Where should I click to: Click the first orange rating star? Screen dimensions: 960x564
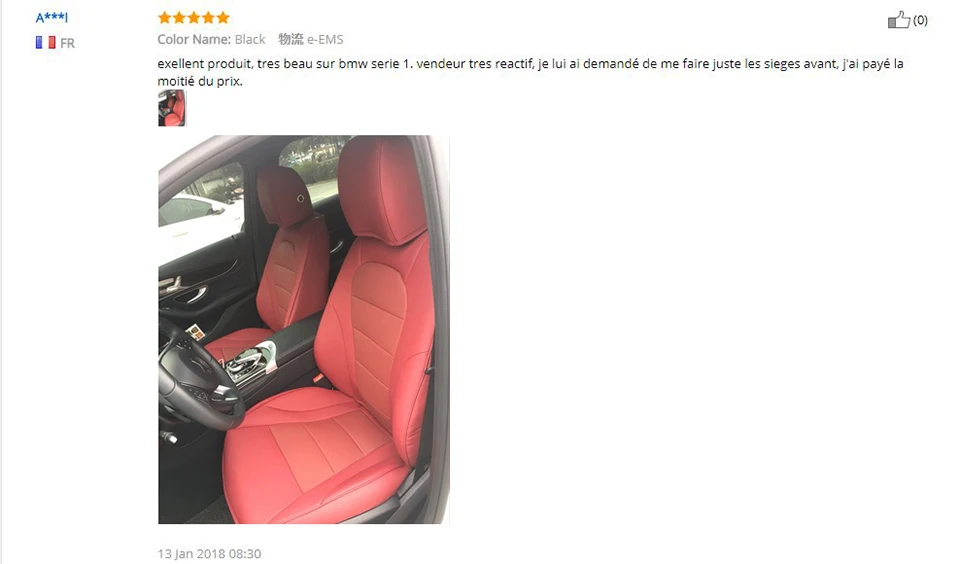click(164, 18)
